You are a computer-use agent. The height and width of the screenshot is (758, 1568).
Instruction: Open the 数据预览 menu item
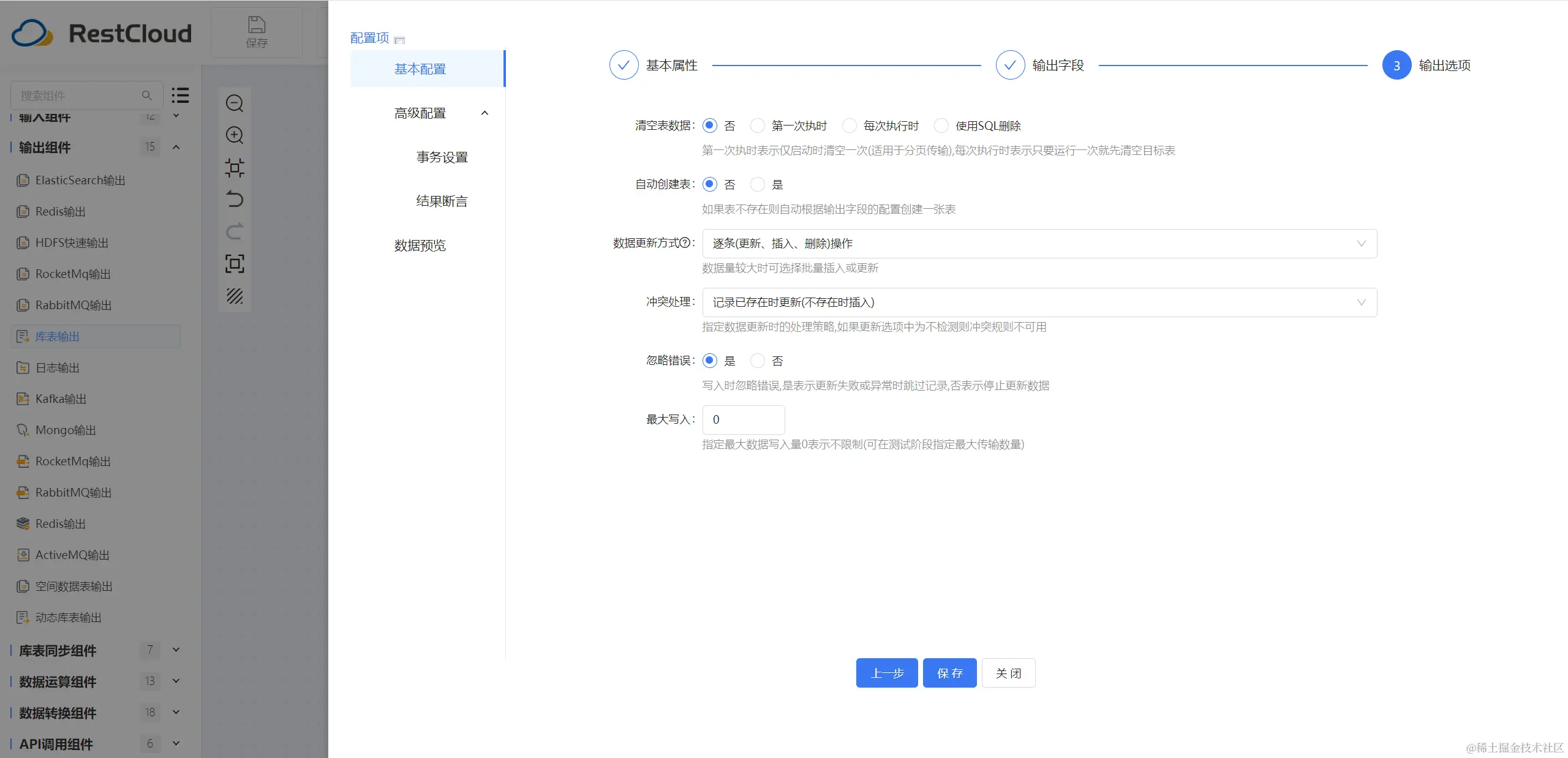point(420,246)
